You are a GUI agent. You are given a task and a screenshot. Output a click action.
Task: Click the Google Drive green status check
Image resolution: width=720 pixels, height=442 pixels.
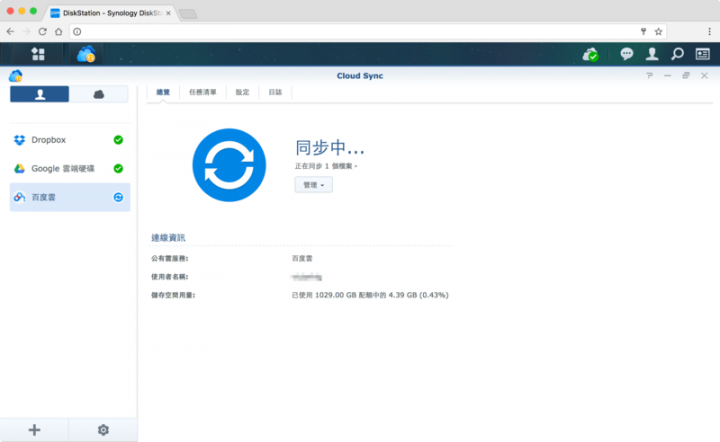118,168
